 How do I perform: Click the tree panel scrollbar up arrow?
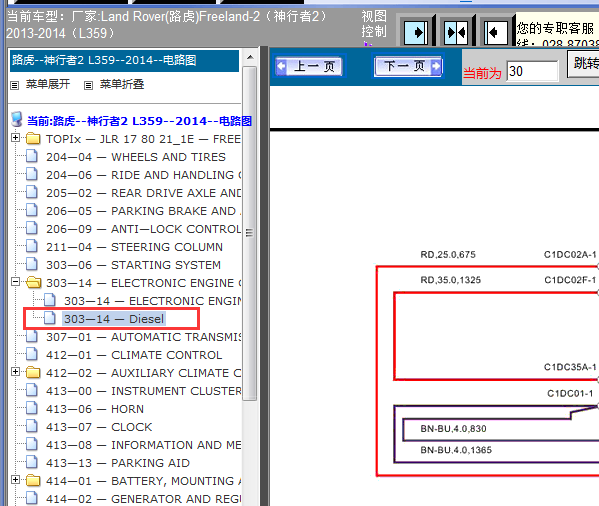click(x=250, y=57)
